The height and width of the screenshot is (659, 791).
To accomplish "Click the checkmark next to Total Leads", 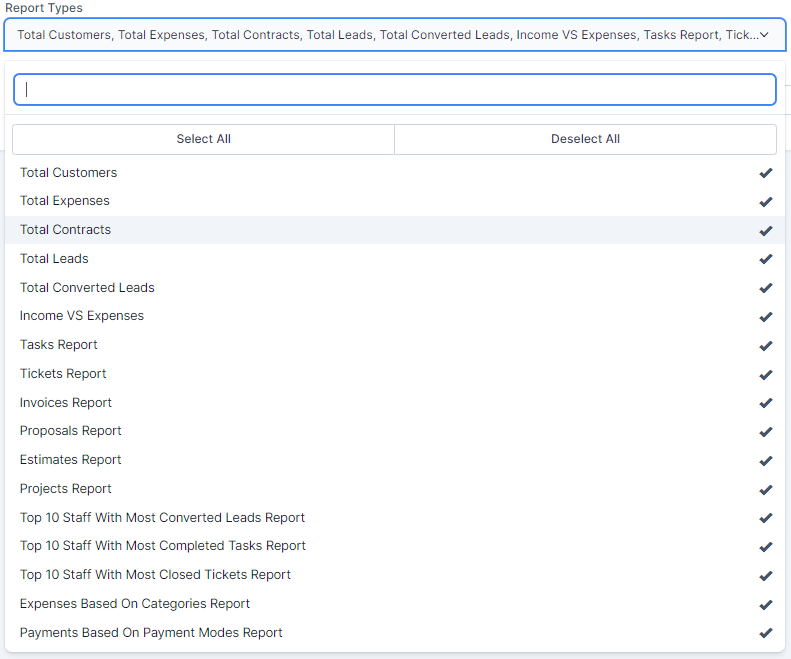I will click(765, 259).
